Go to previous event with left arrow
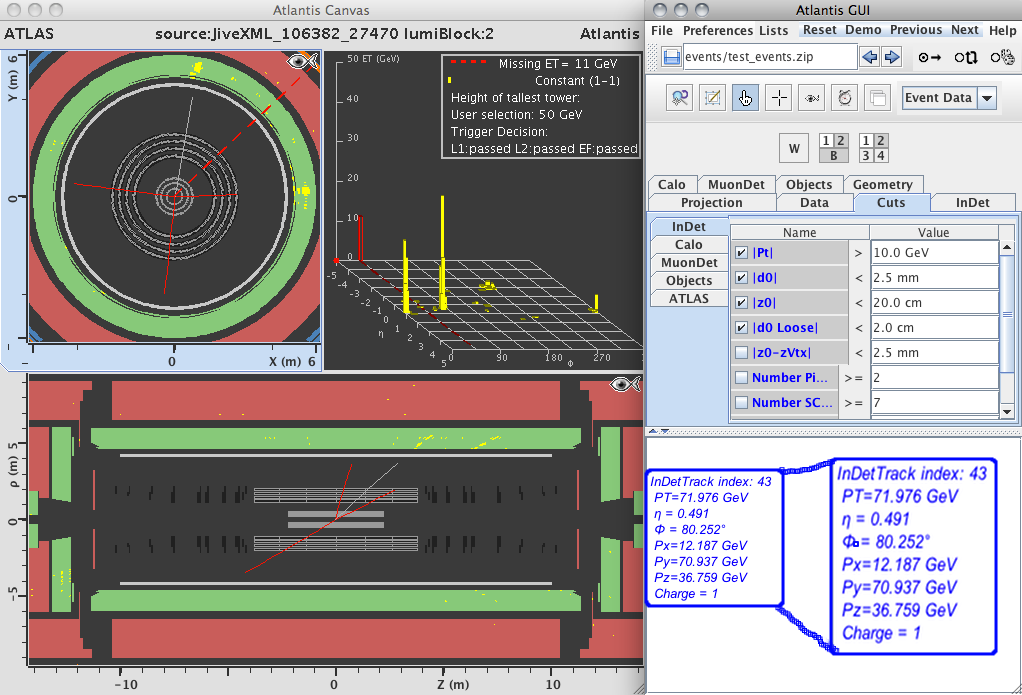Image resolution: width=1022 pixels, height=695 pixels. (x=870, y=57)
